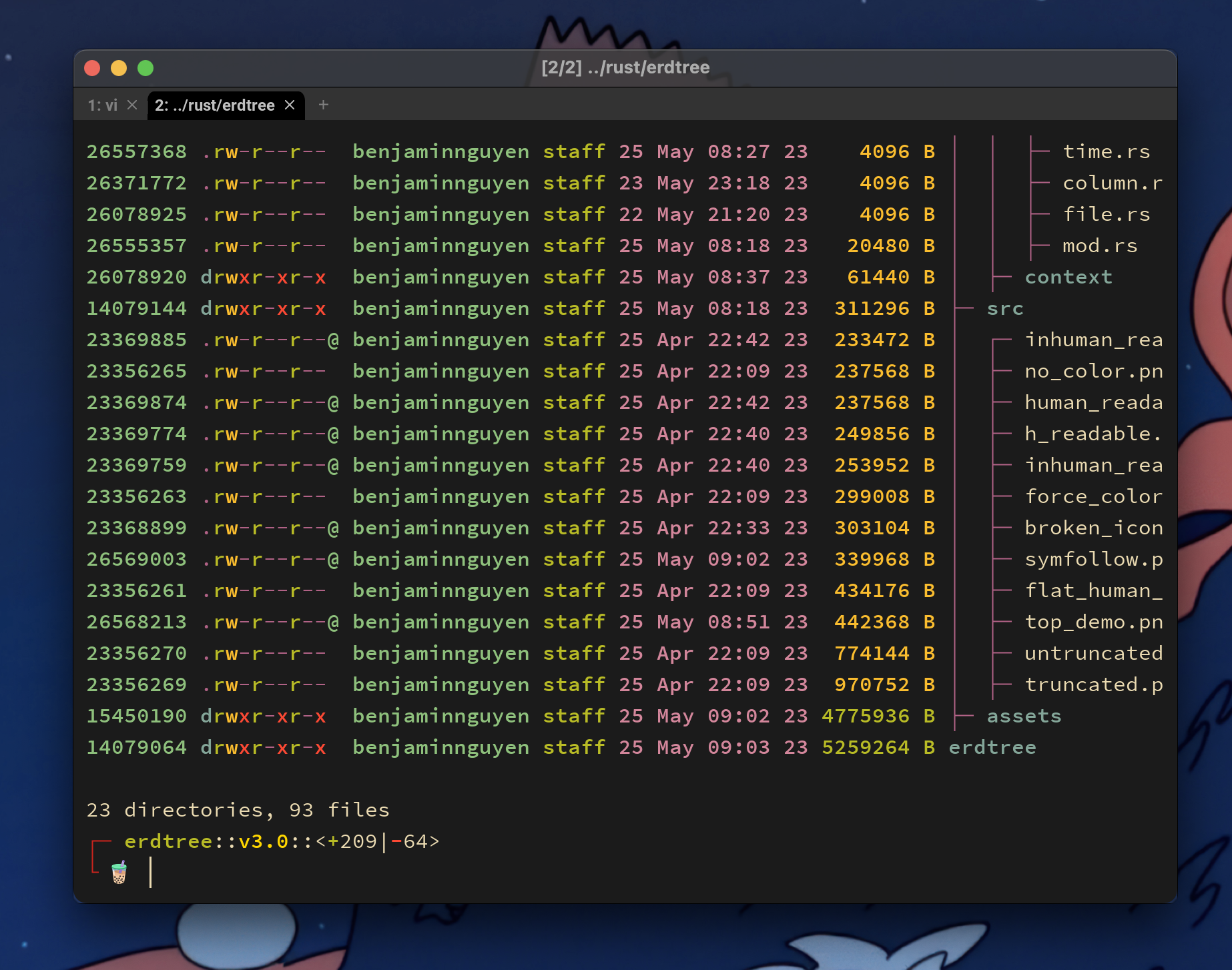Image resolution: width=1232 pixels, height=970 pixels.
Task: Switch to the '1: vi' tab
Action: (x=103, y=105)
